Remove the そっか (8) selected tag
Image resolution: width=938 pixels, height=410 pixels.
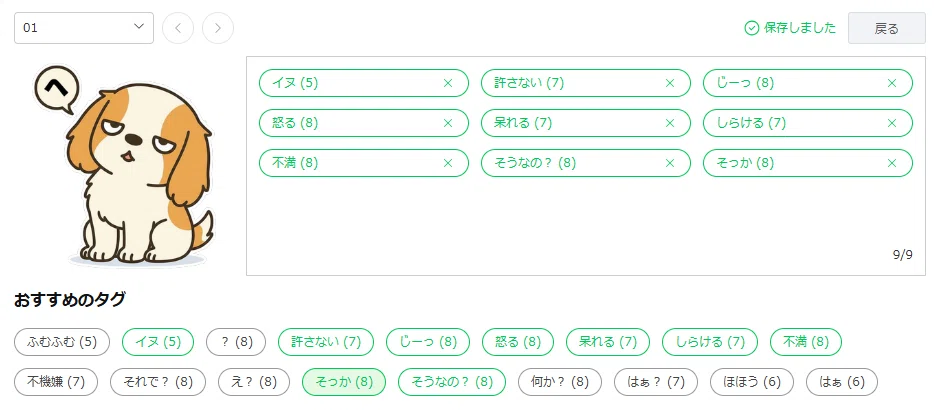(x=891, y=163)
